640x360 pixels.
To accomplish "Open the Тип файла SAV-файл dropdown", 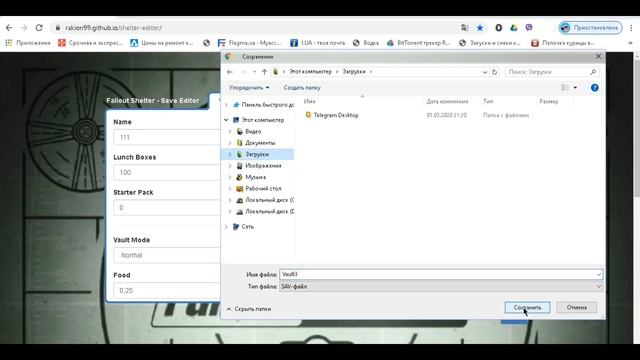I will pos(440,287).
